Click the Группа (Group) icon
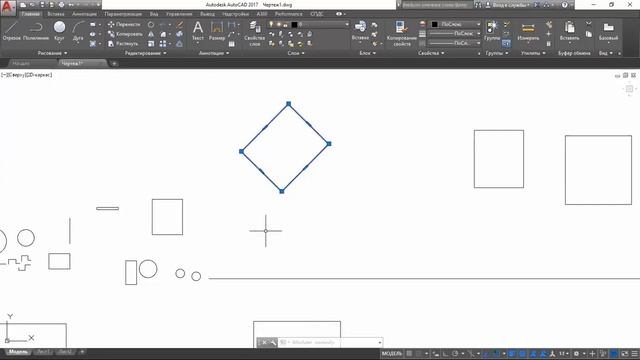The width and height of the screenshot is (640, 360). (492, 31)
